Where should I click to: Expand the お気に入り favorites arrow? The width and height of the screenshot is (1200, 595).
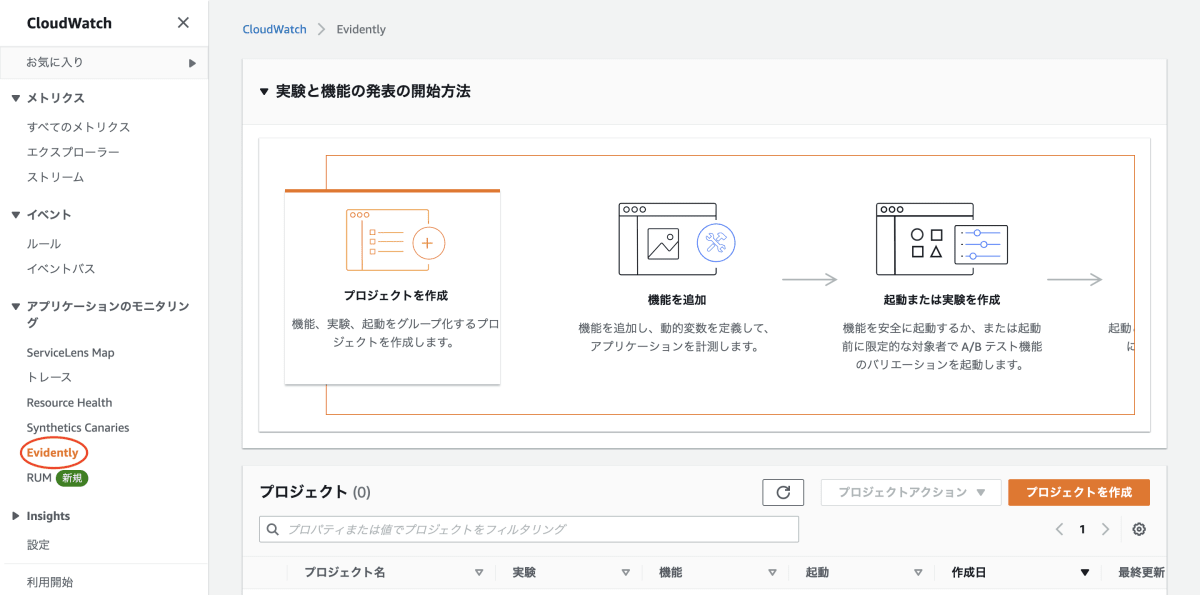pyautogui.click(x=192, y=63)
